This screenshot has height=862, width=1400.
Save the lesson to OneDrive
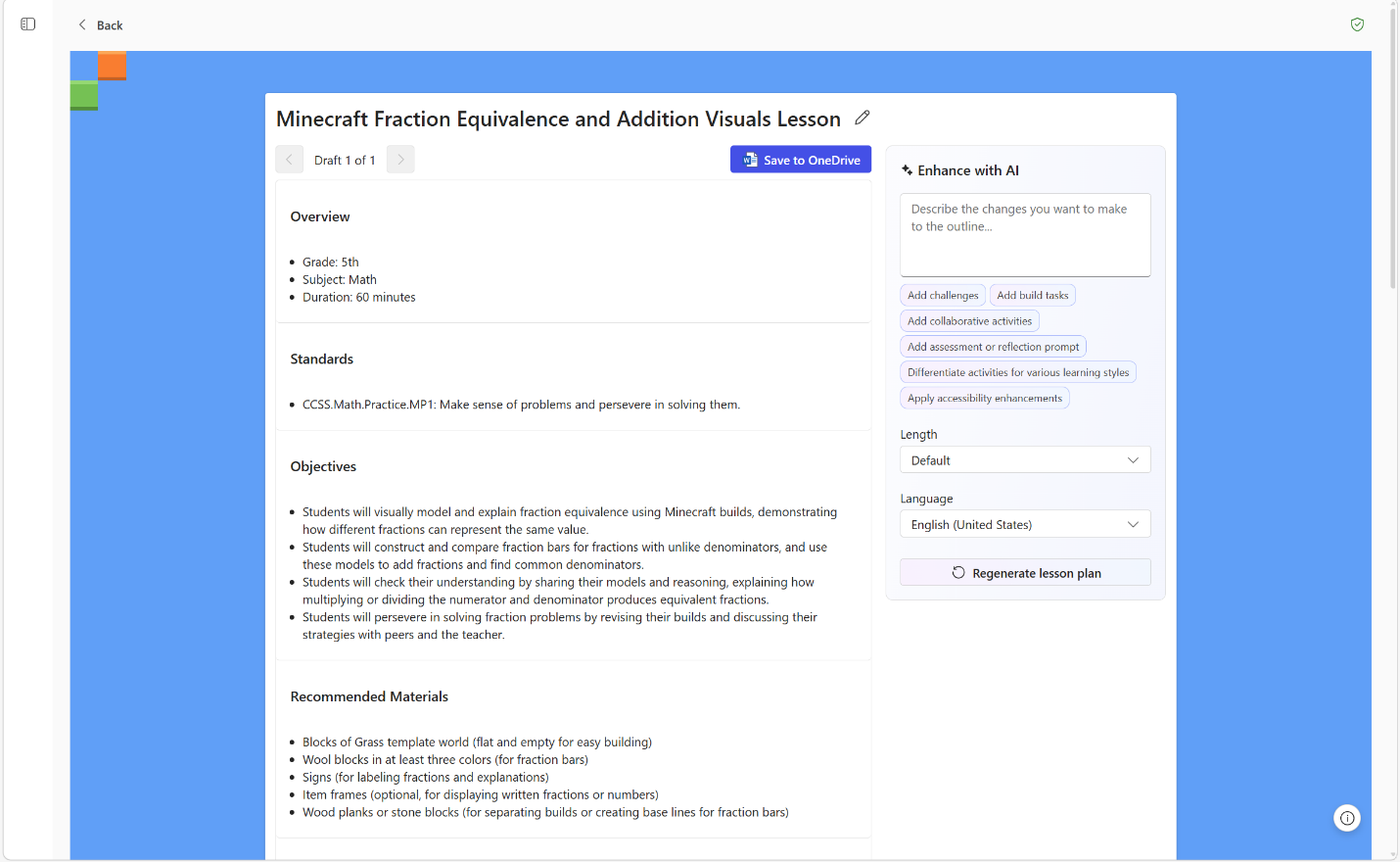click(801, 160)
